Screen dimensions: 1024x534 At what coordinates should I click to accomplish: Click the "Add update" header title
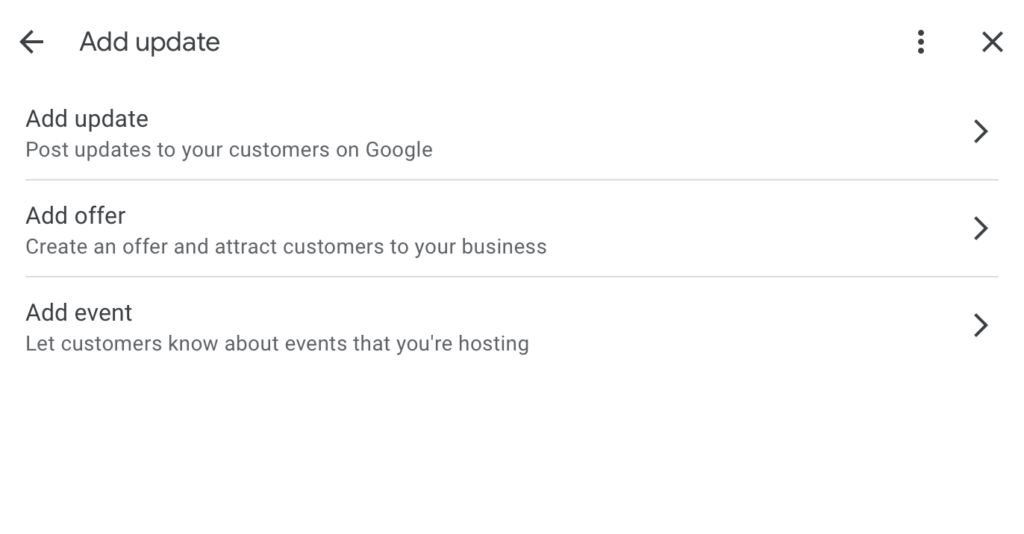(x=149, y=42)
